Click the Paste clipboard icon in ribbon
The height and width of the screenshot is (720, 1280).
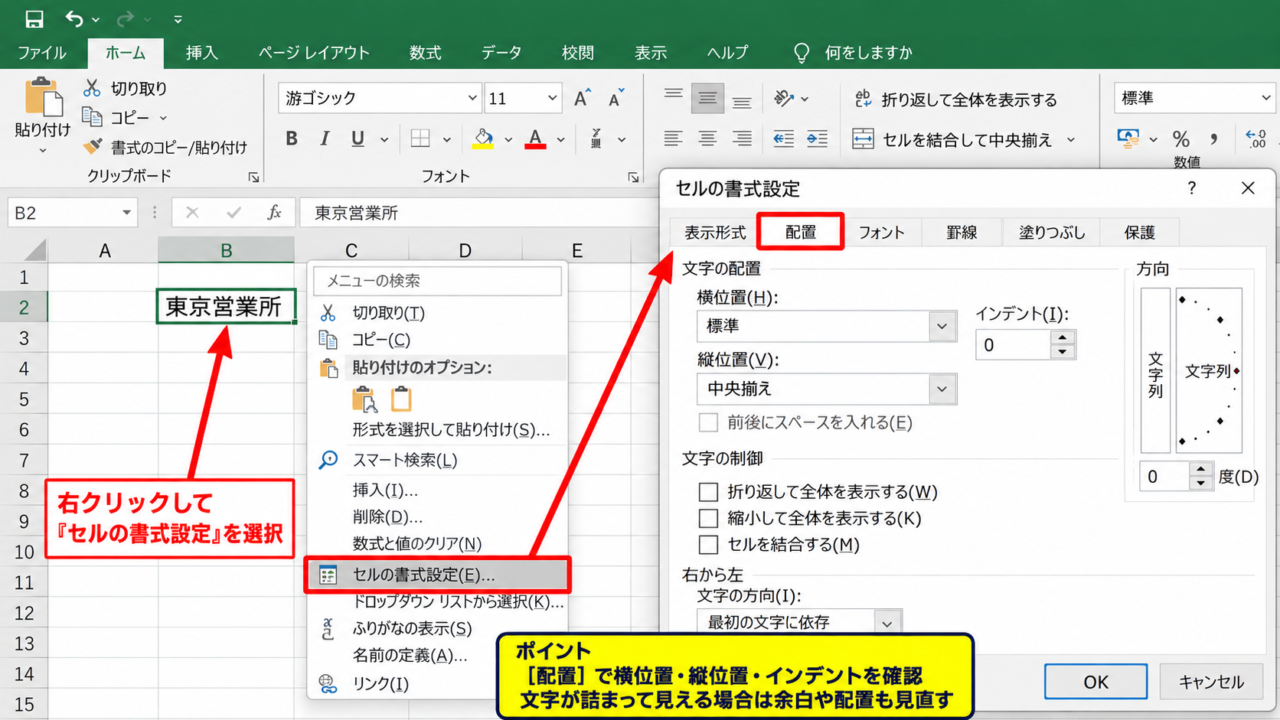pyautogui.click(x=43, y=96)
